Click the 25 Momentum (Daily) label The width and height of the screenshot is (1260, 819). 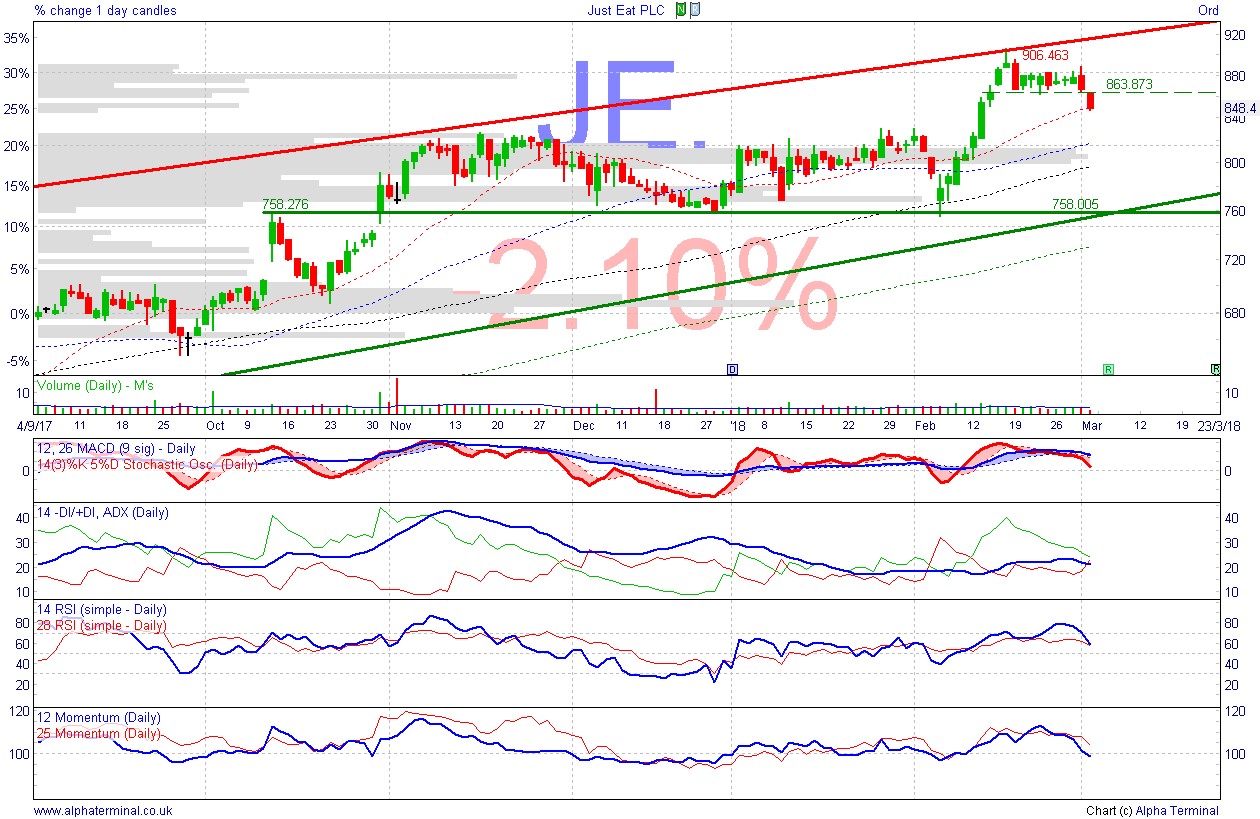(x=98, y=733)
